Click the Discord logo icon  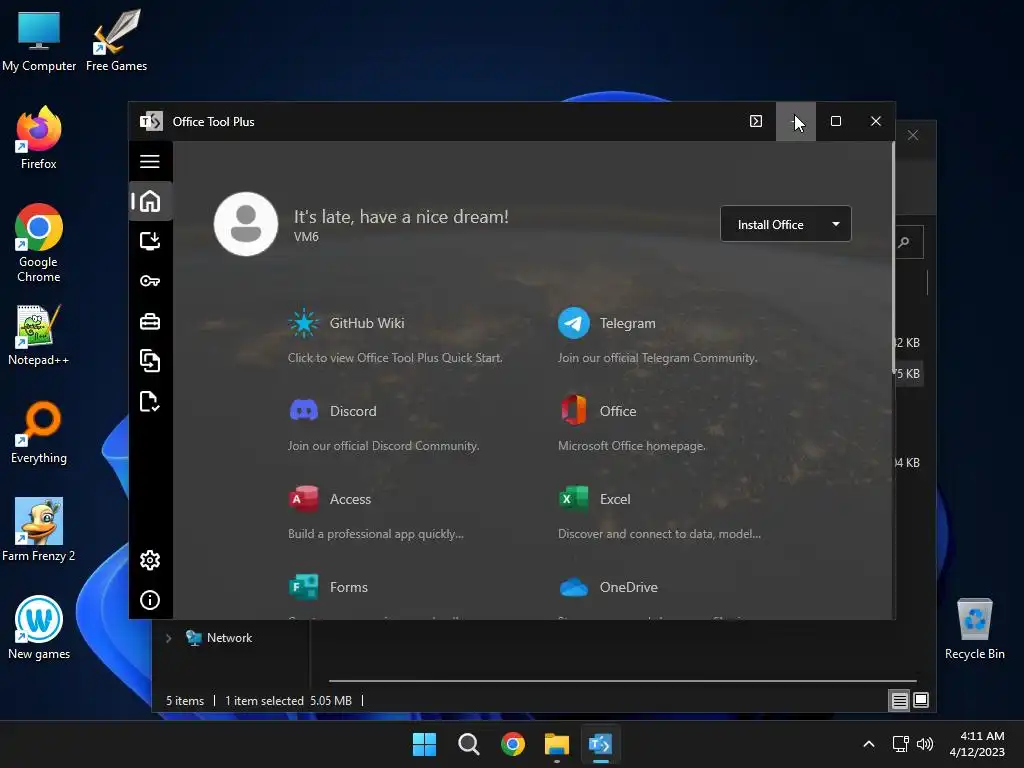click(x=304, y=411)
